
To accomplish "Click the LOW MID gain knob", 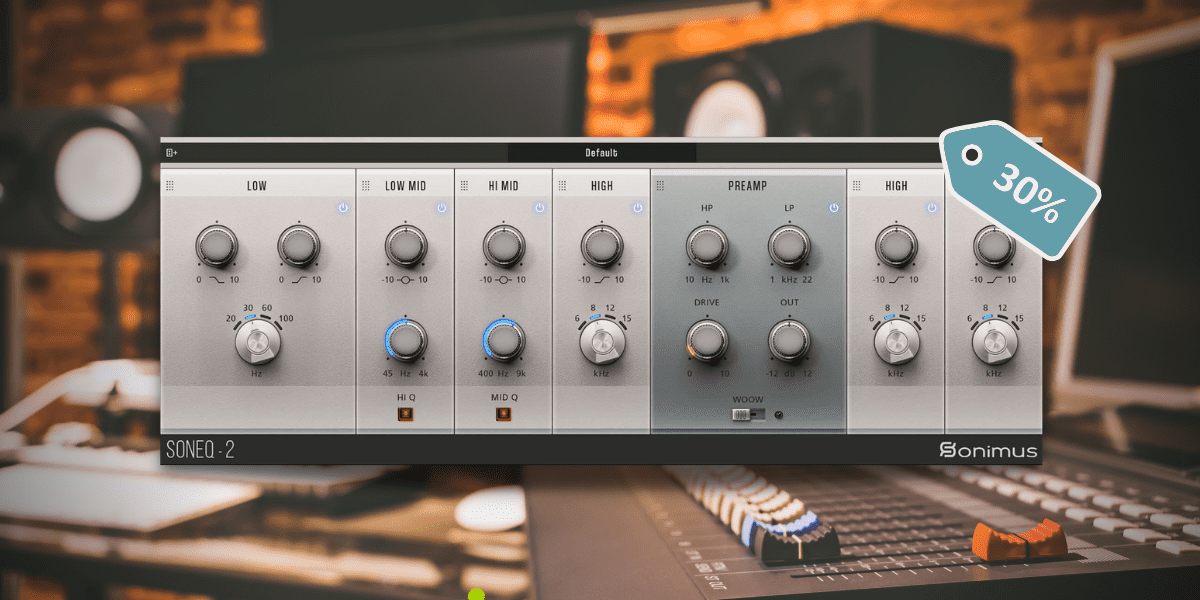I will click(x=406, y=245).
